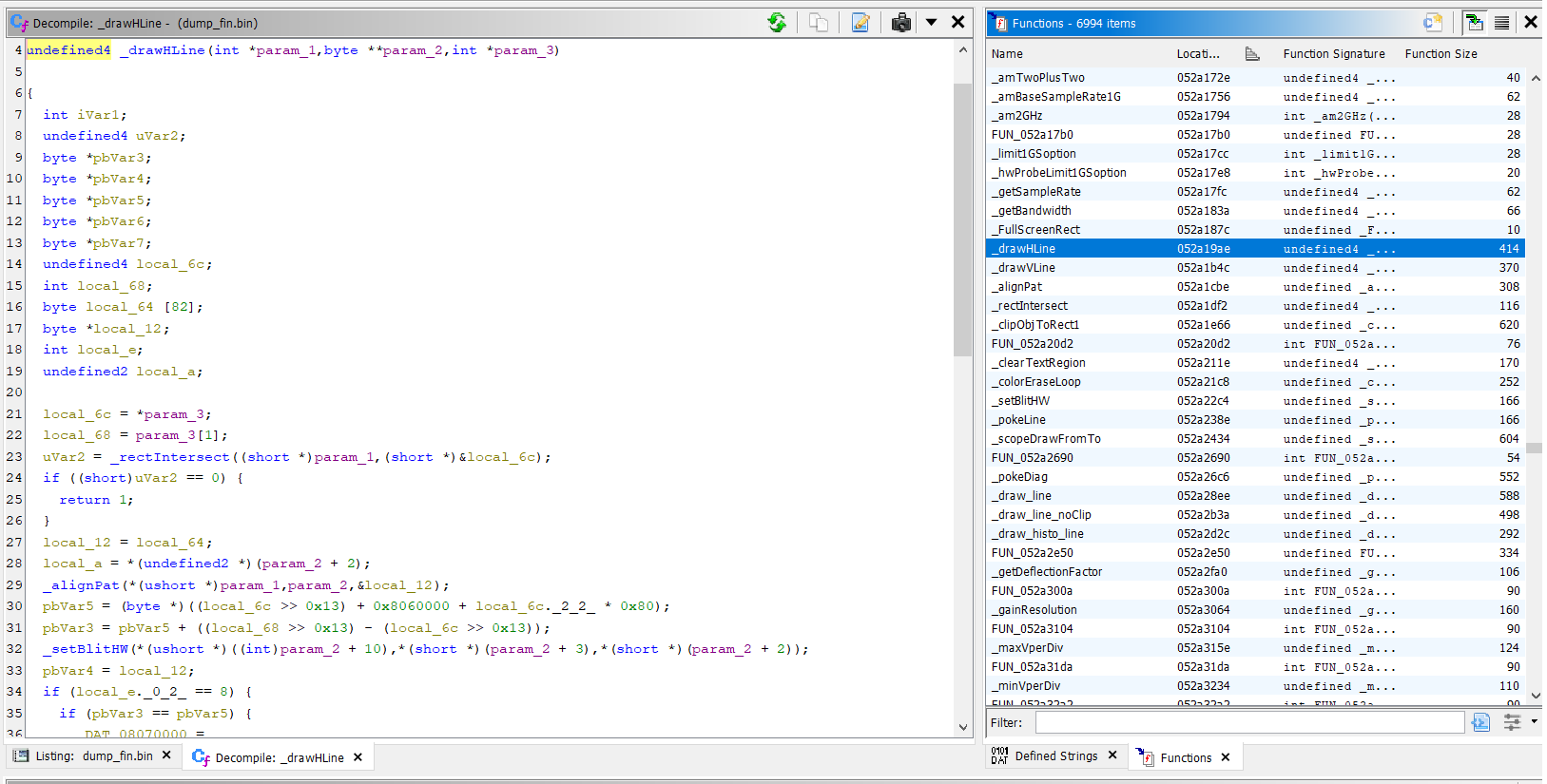Select the _pokeLine function row
This screenshot has width=1547, height=784.
pos(1255,420)
